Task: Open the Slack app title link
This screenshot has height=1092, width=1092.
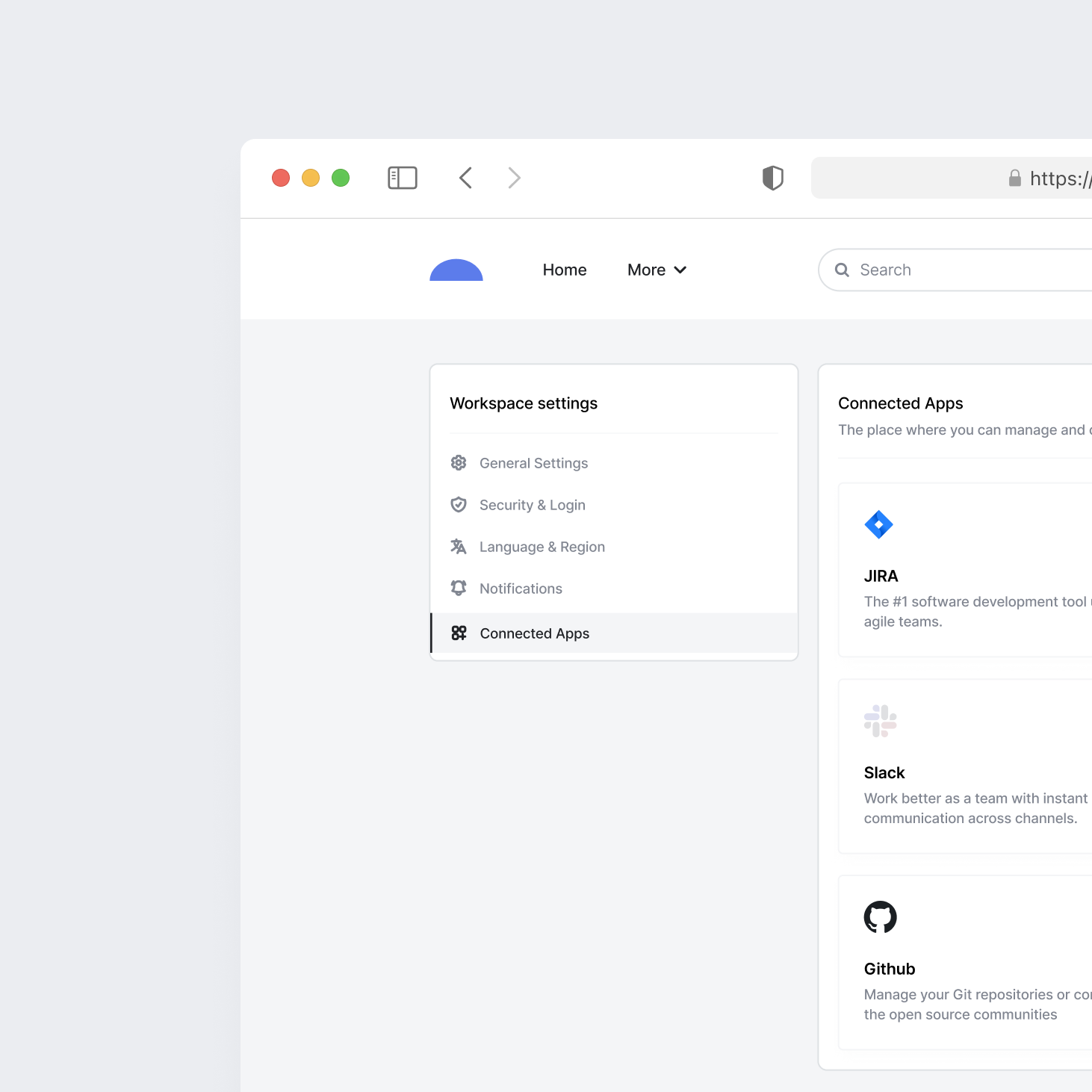Action: pos(884,772)
